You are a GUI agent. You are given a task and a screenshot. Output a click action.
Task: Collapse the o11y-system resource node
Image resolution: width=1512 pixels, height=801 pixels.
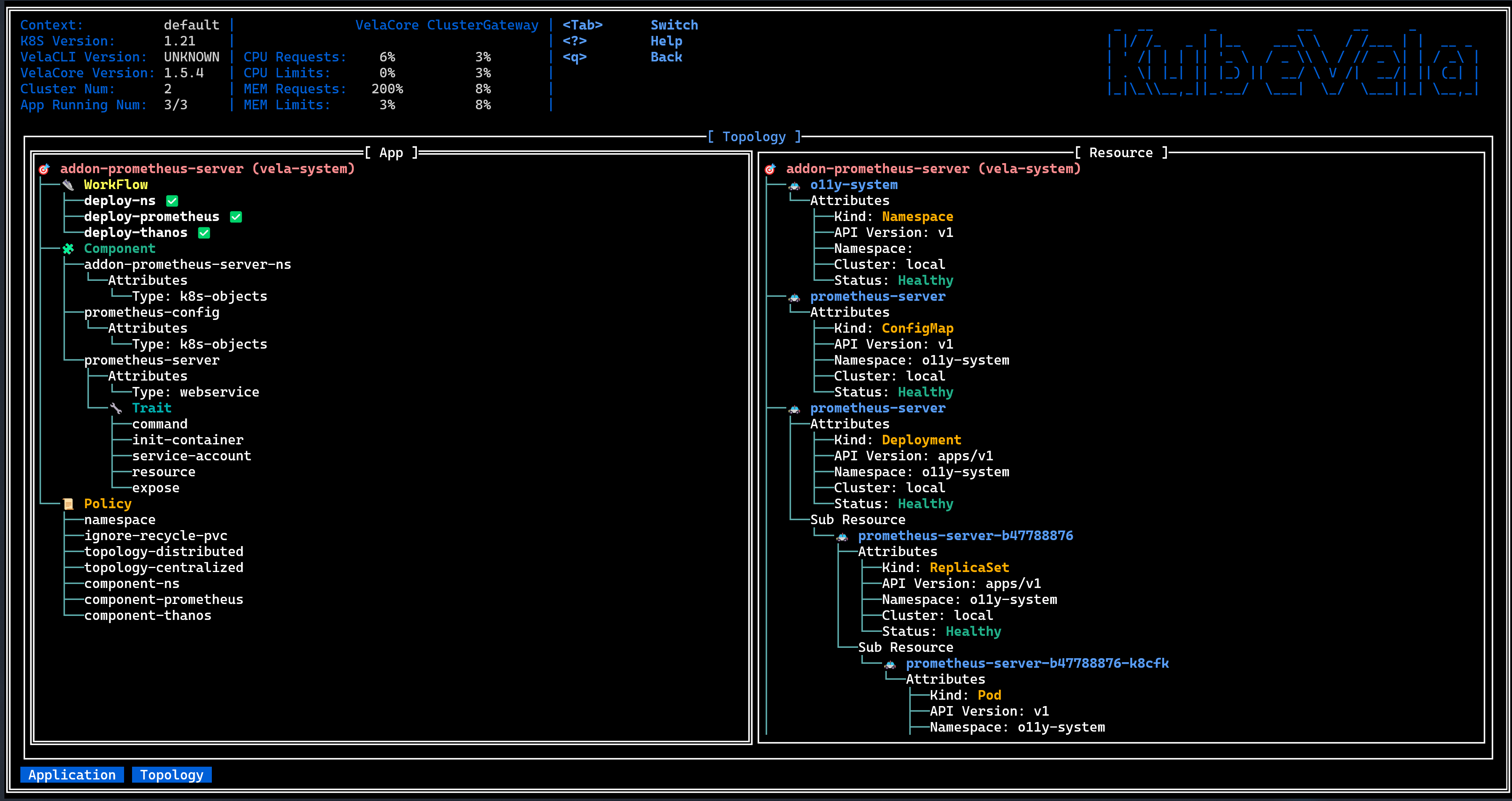[x=854, y=185]
